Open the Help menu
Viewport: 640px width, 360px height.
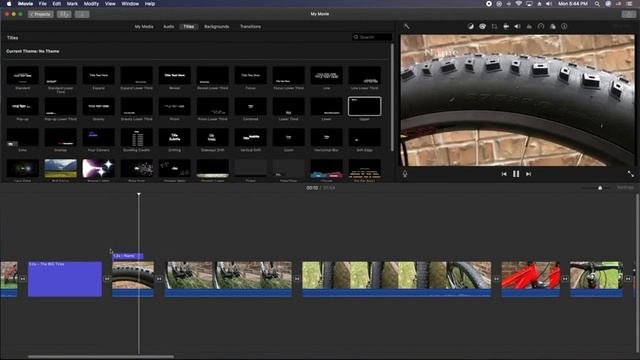[150, 4]
